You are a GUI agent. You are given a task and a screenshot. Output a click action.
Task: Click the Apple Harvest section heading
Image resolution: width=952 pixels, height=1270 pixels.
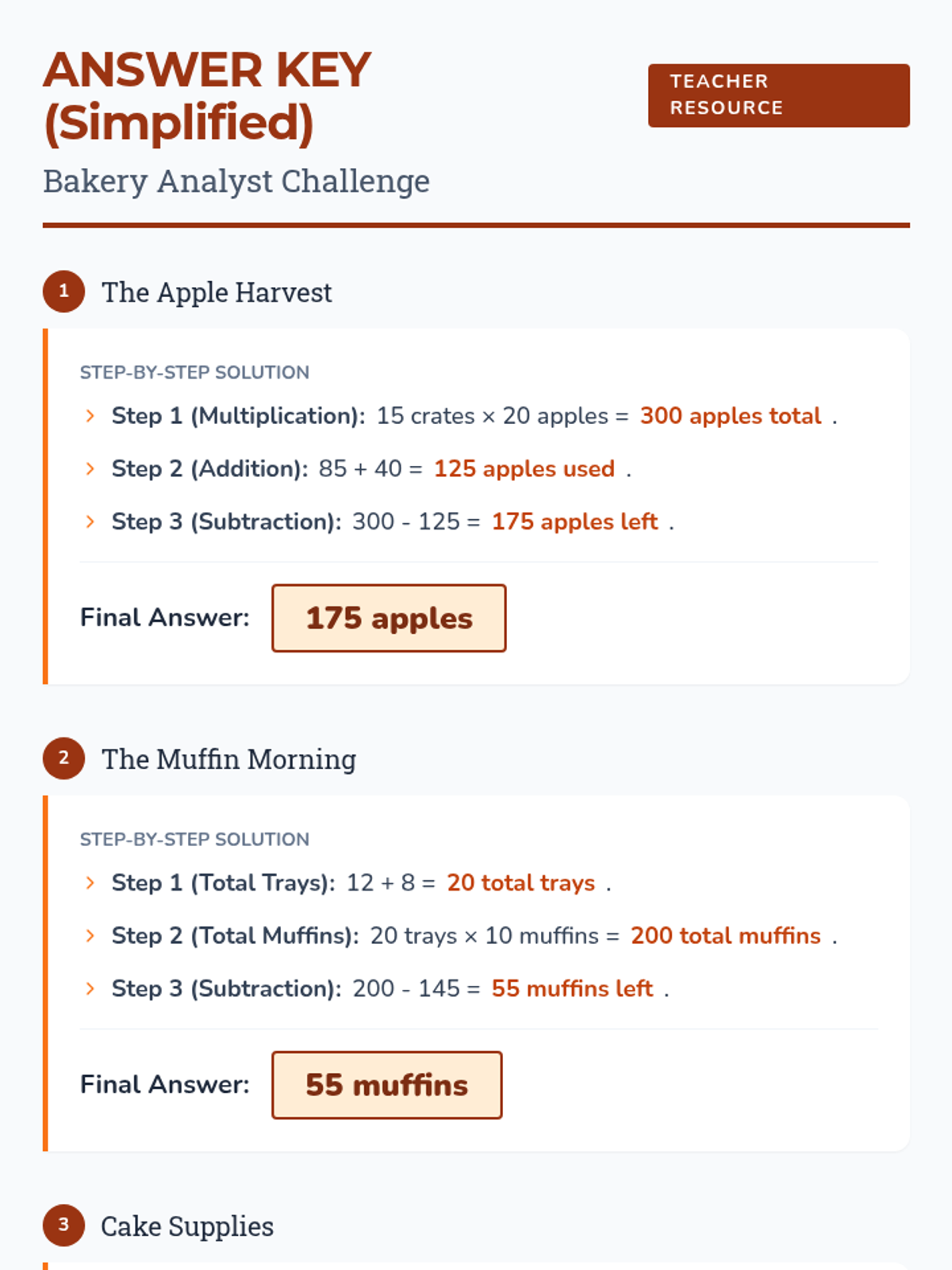[217, 292]
